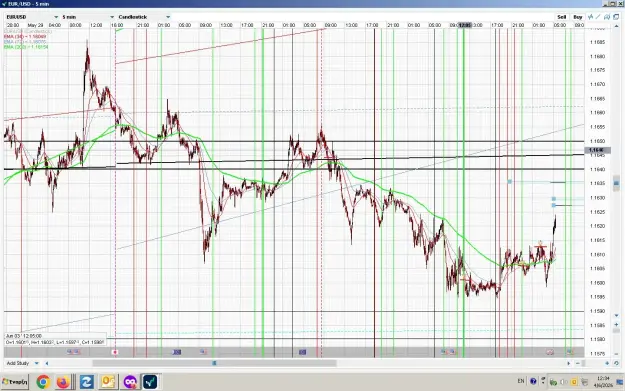The image size is (625, 391).
Task: Open the indicators/studies chart icon
Action: coord(591,17)
